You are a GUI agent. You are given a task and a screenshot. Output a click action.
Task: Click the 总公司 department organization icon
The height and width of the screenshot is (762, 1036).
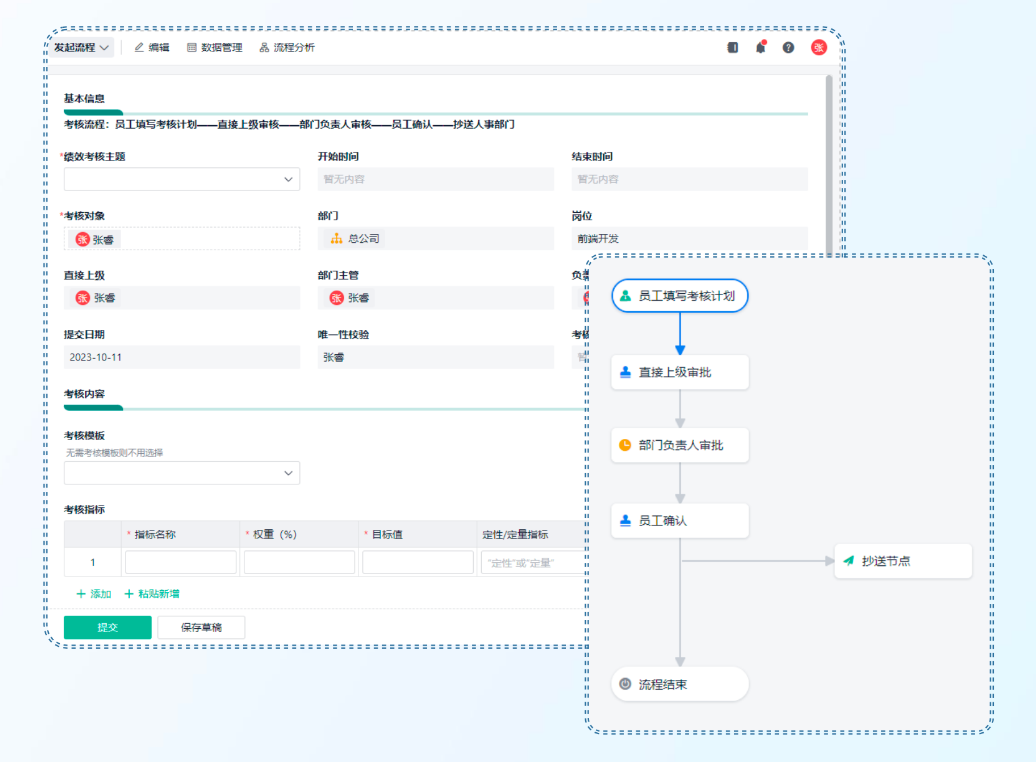[x=336, y=239]
